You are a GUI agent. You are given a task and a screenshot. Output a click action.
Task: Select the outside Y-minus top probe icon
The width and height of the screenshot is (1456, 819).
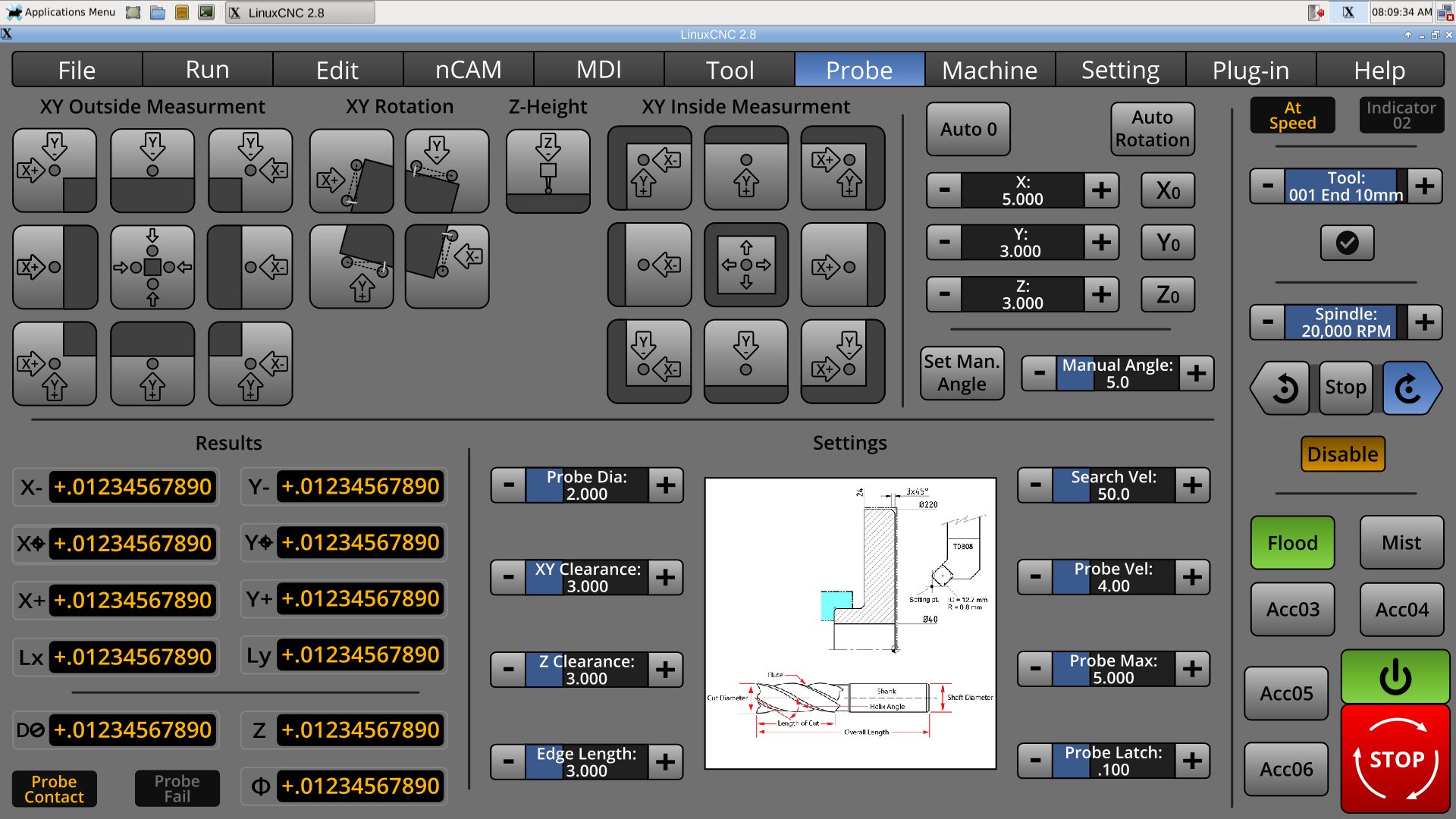click(x=152, y=170)
